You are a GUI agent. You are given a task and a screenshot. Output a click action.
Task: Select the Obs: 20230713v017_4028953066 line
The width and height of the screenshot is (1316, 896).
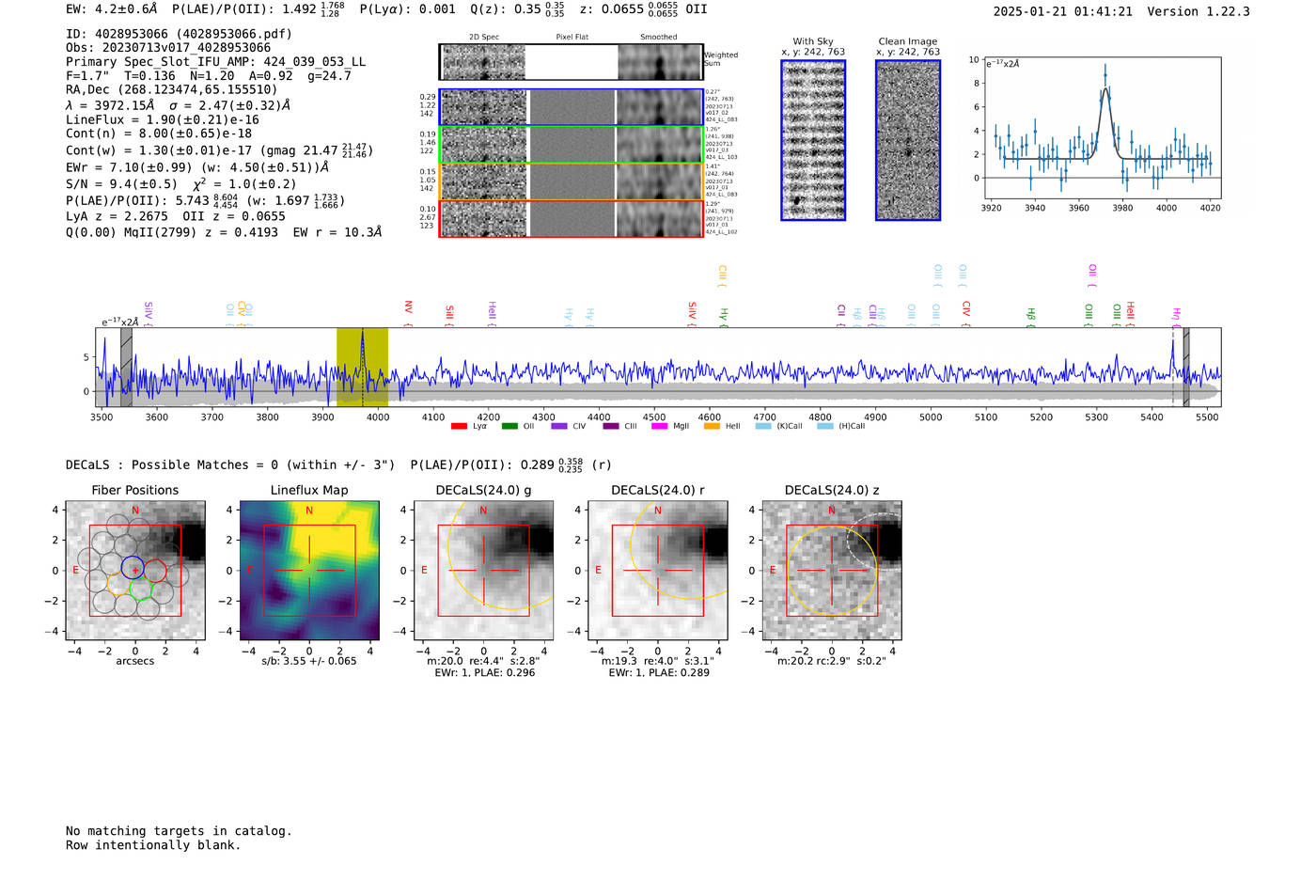click(x=168, y=48)
